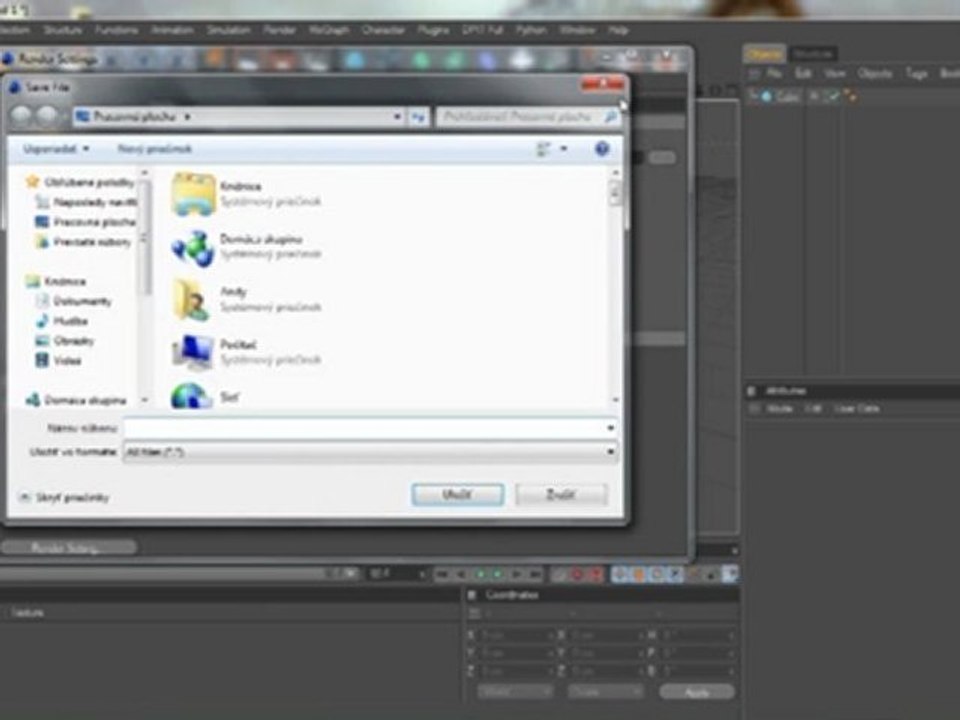This screenshot has height=720, width=960.
Task: Open Scale dropdown in Coordinates panel
Action: (x=605, y=692)
